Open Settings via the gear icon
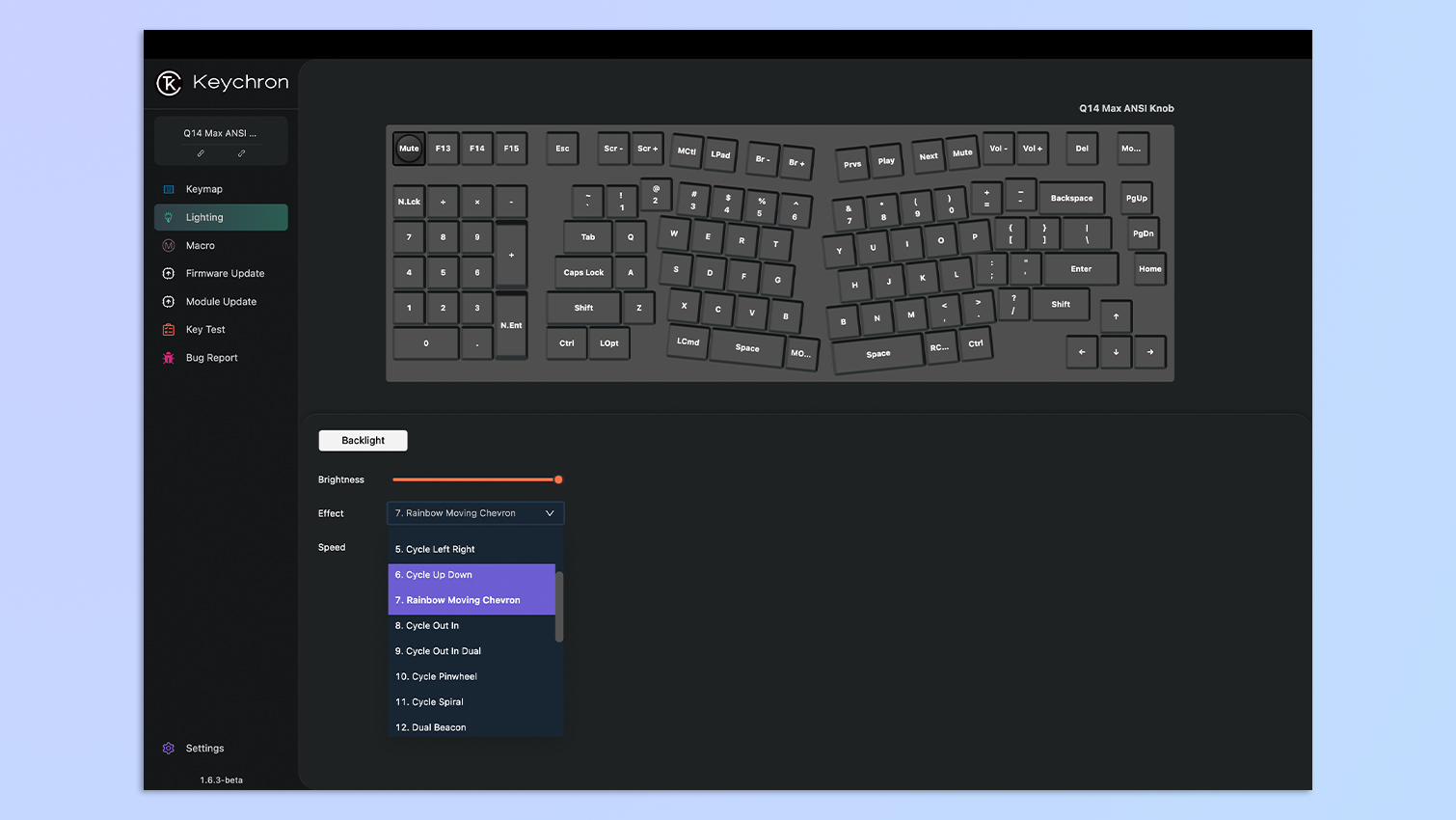The image size is (1456, 820). (169, 749)
